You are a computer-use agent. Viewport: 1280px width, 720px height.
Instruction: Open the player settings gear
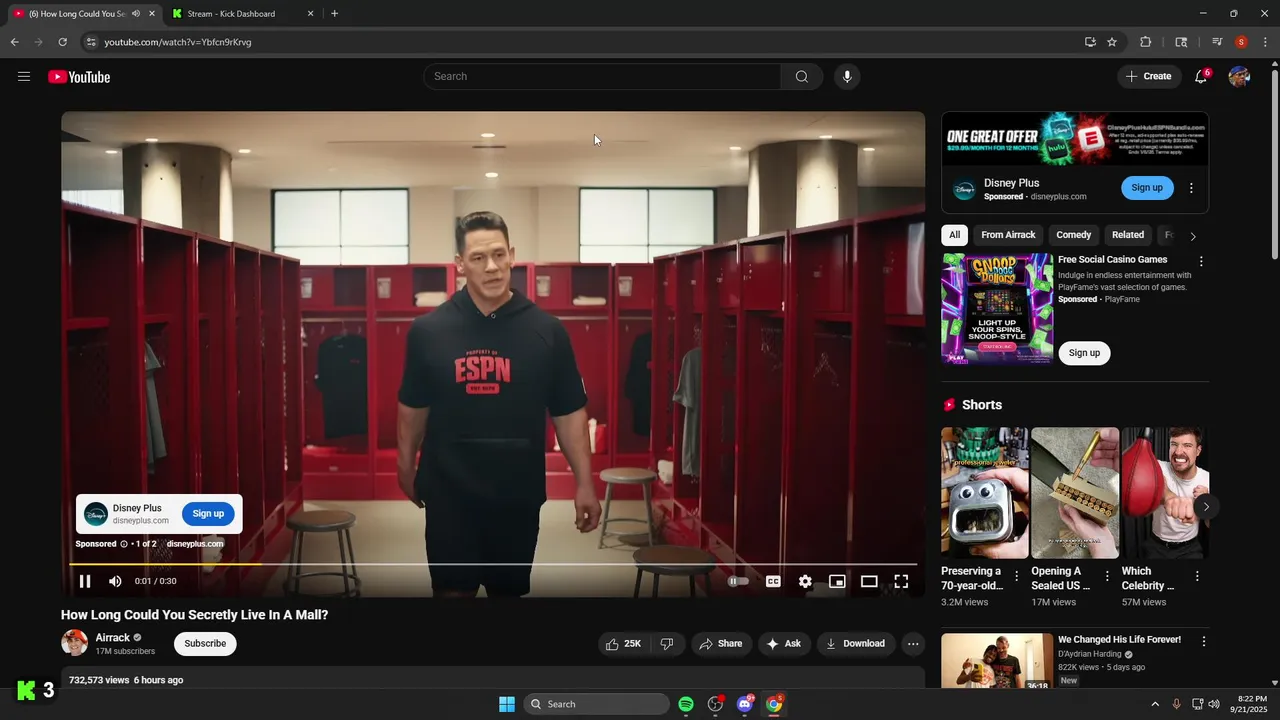(x=805, y=581)
